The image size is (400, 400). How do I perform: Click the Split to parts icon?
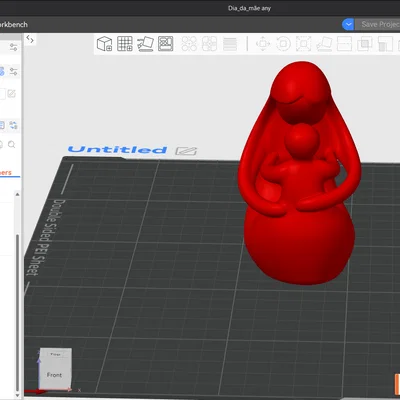[x=209, y=44]
